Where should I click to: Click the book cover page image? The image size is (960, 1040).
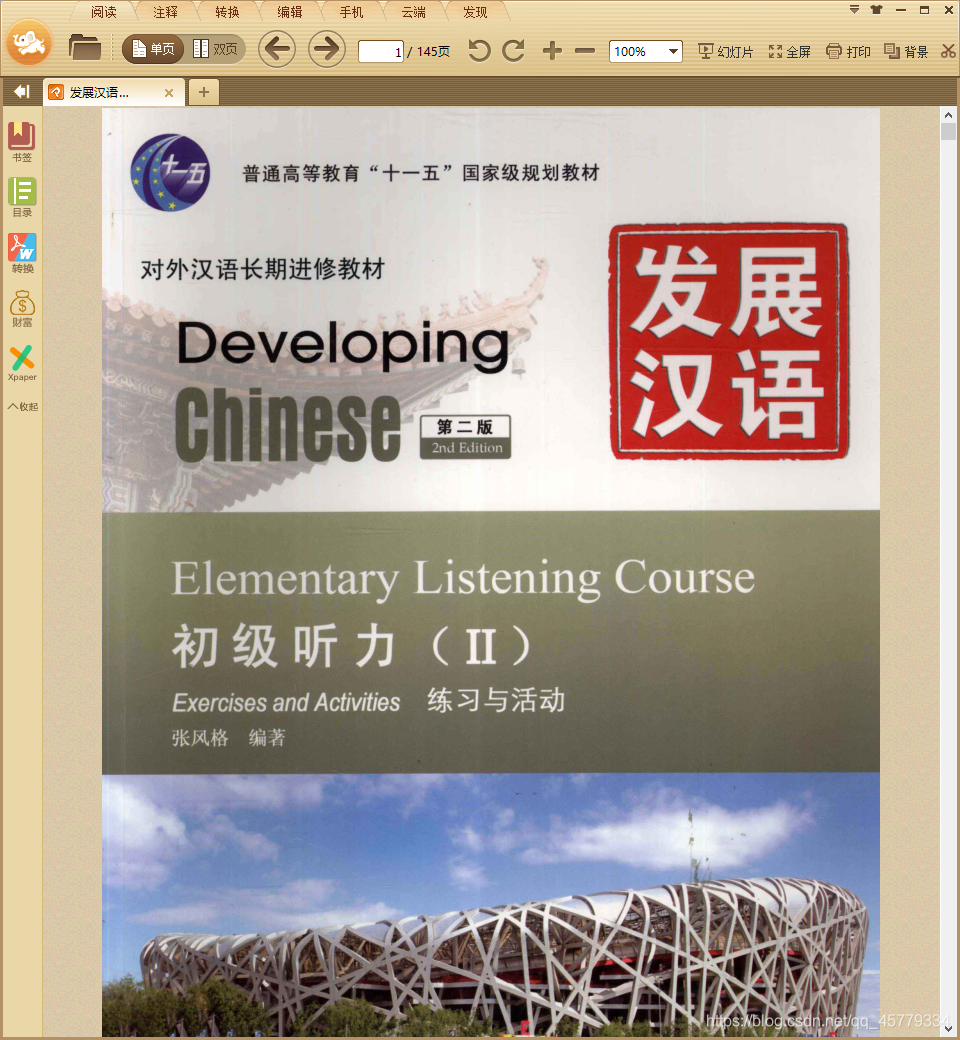[491, 573]
